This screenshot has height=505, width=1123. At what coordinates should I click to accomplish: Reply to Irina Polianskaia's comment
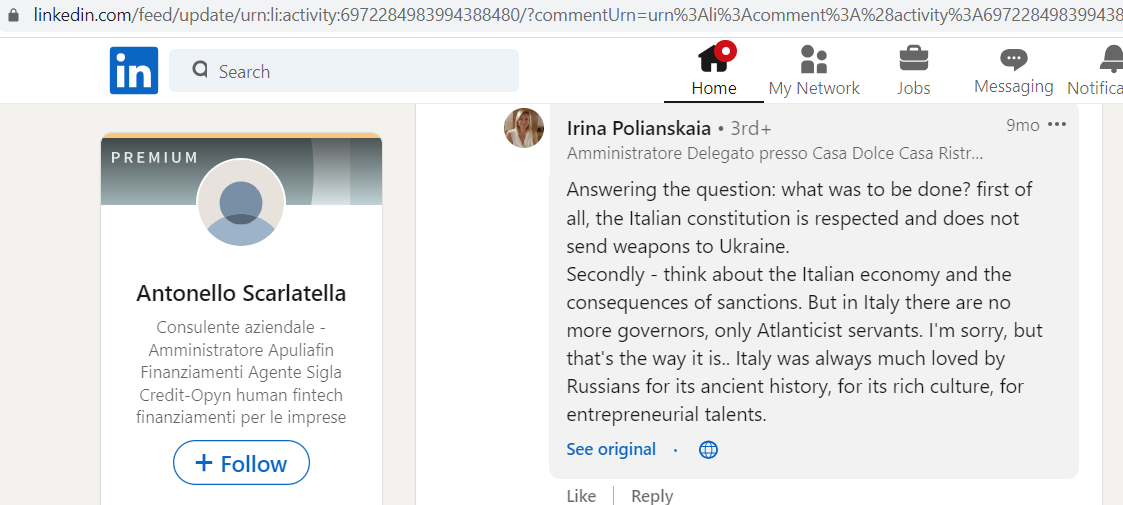652,496
